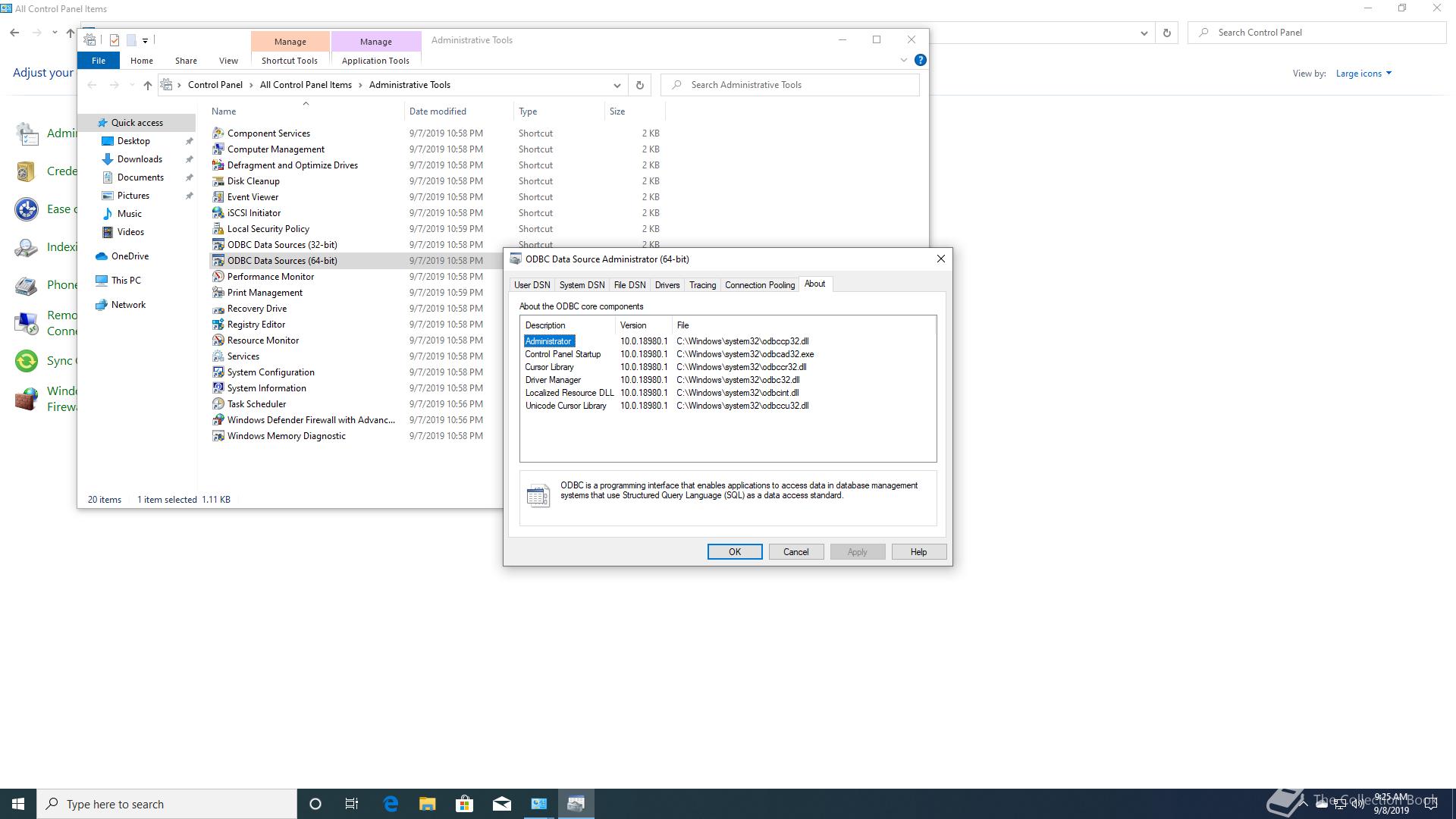Open Quick Access Toolbar customize dropdown

click(x=145, y=40)
